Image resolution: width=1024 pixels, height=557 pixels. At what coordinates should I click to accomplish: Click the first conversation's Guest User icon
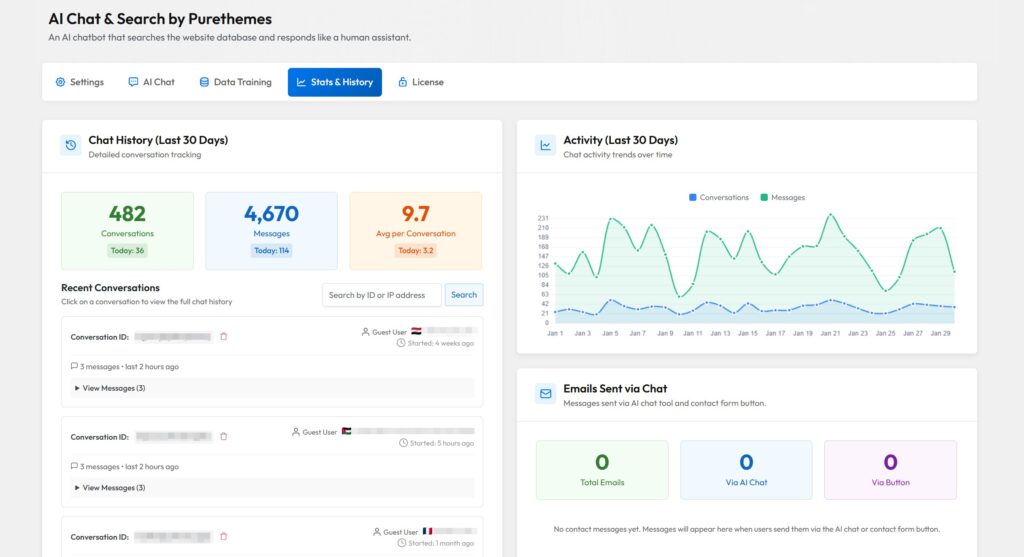pyautogui.click(x=365, y=331)
